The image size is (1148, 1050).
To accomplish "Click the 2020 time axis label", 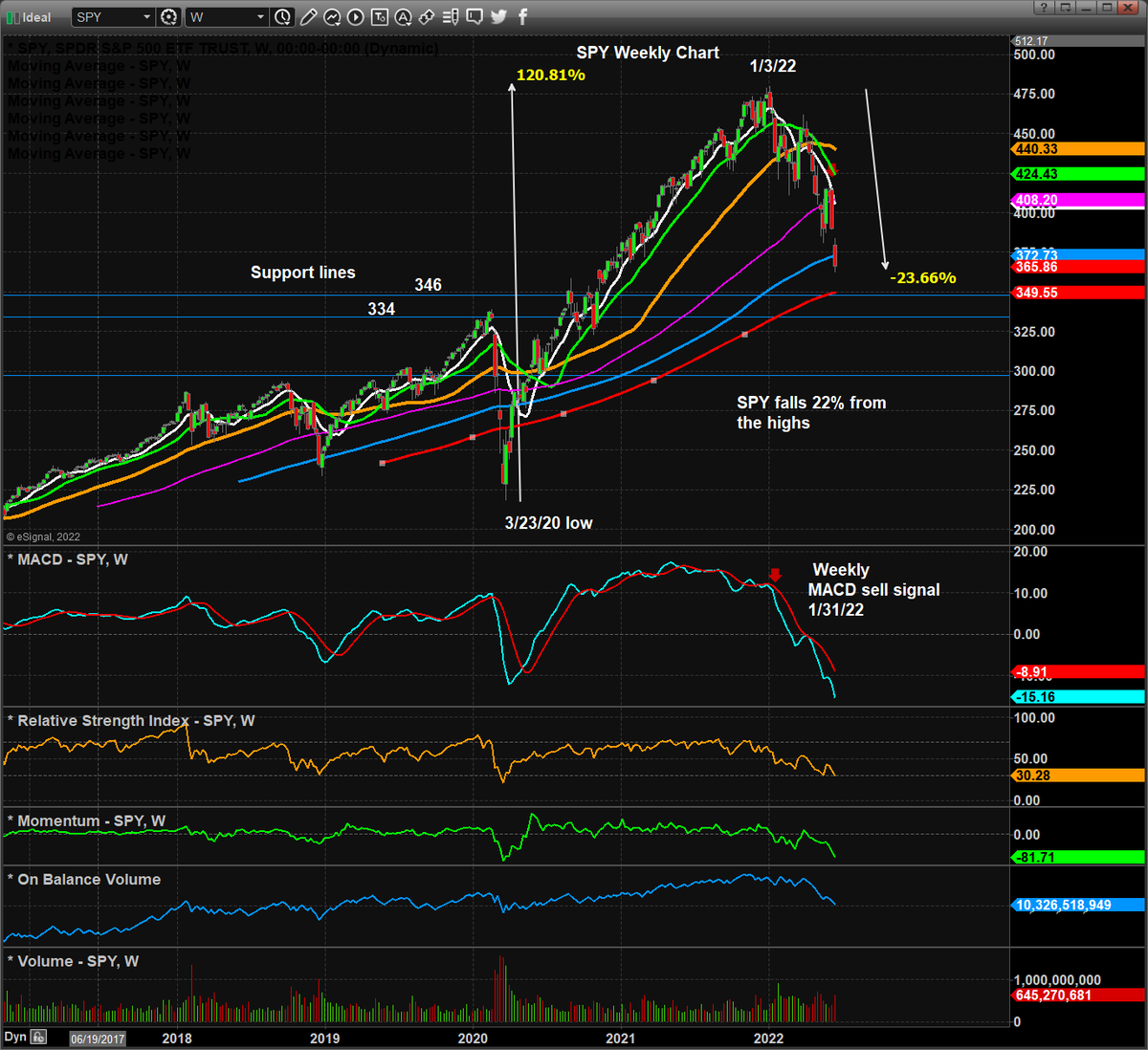I will click(473, 1039).
